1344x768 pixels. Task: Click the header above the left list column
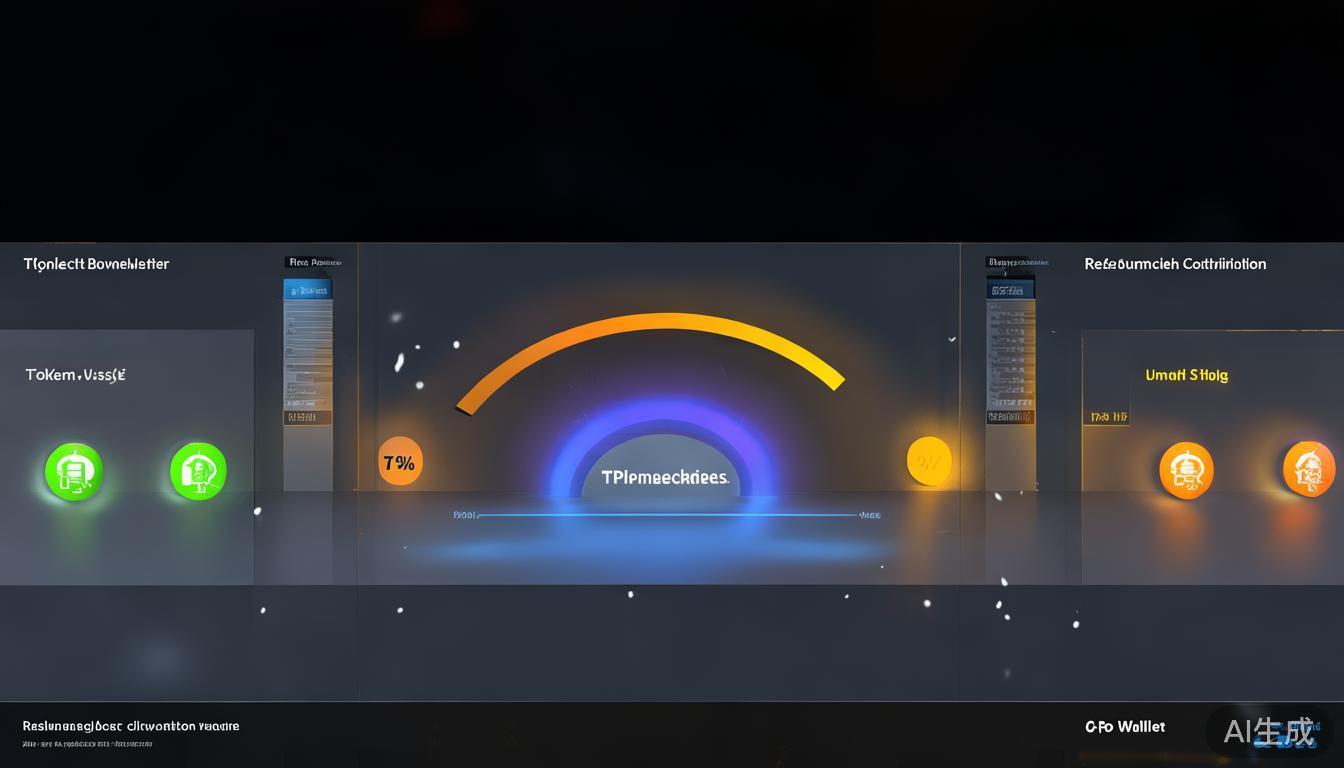click(314, 262)
